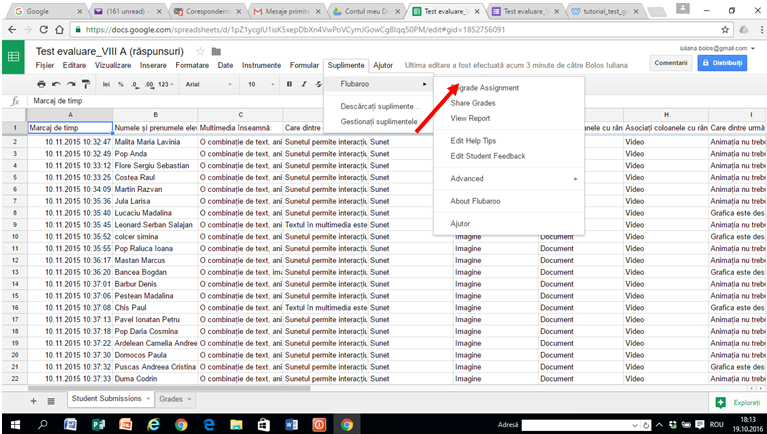Click the print icon in toolbar

tap(42, 84)
